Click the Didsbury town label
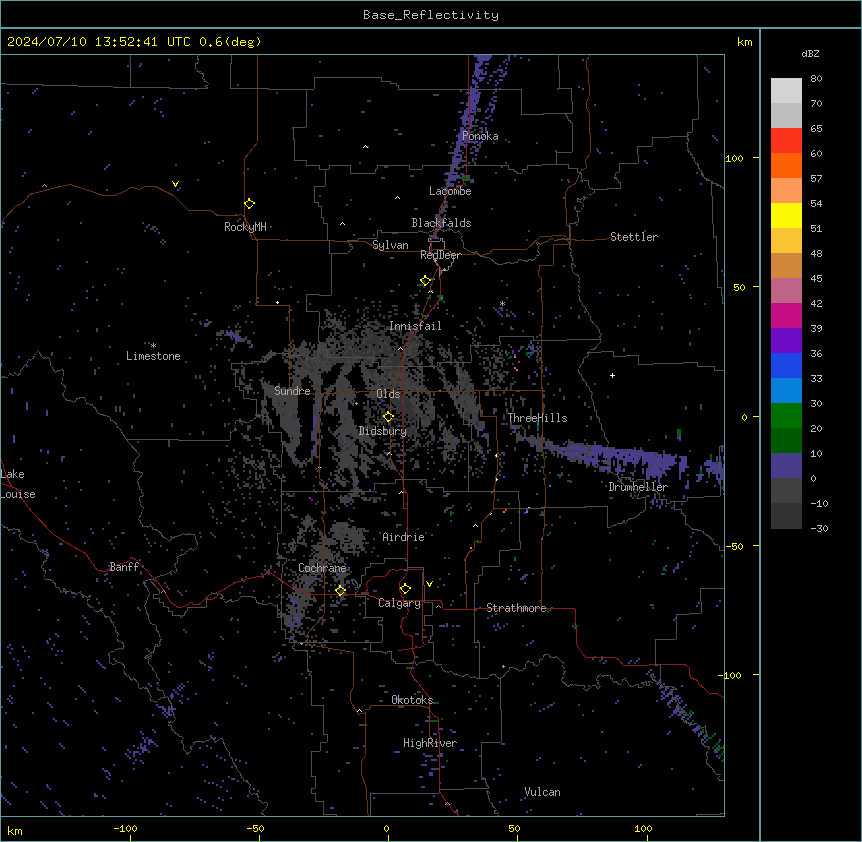Viewport: 862px width, 842px height. point(383,431)
